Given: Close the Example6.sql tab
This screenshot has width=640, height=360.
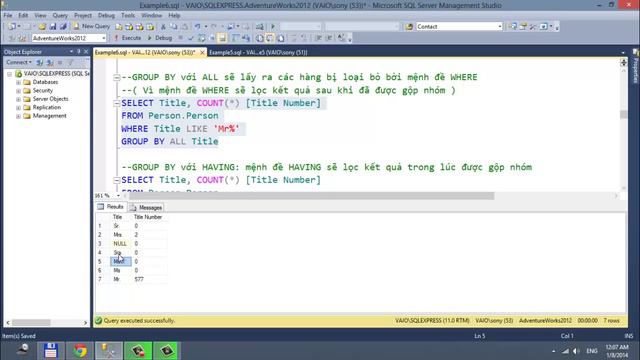Looking at the screenshot, I should pos(202,53).
